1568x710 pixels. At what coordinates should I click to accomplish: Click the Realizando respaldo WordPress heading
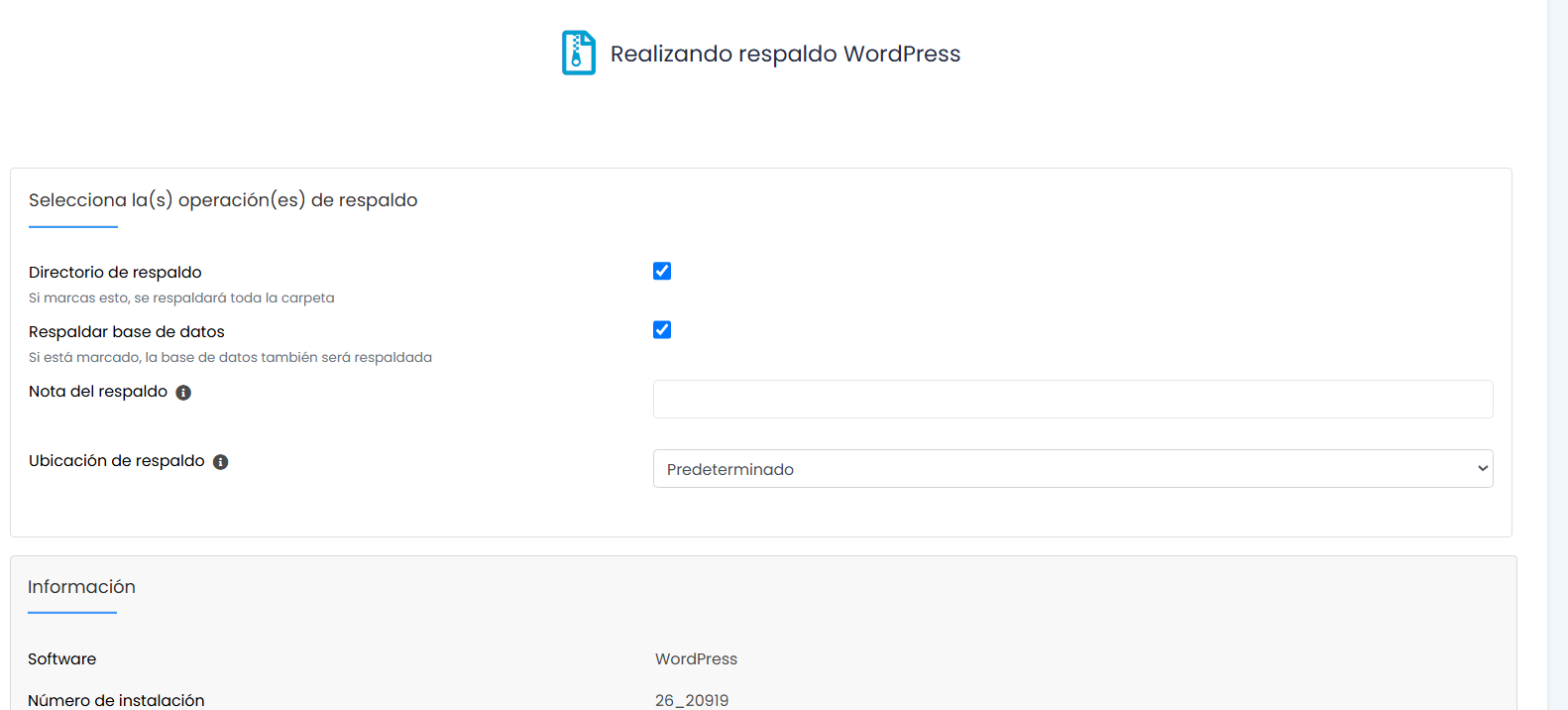tap(785, 54)
